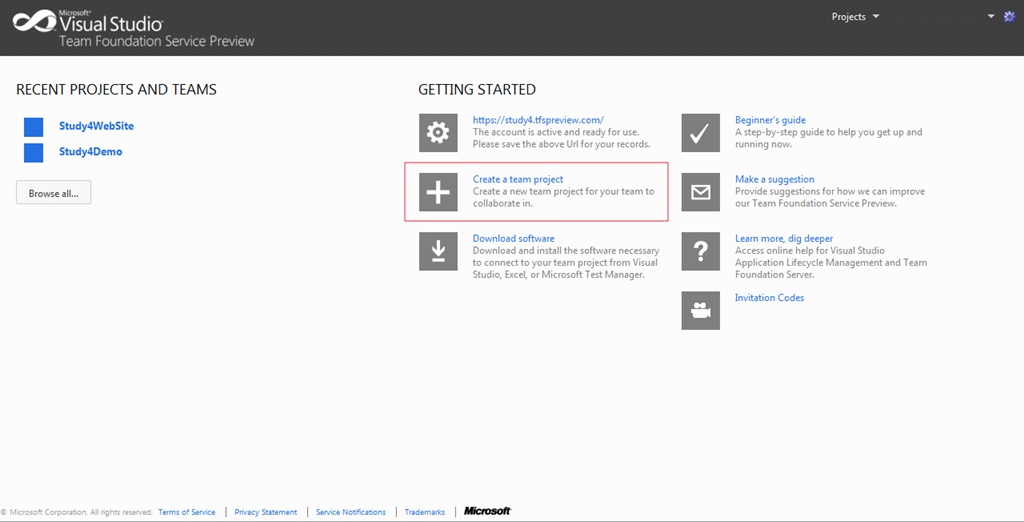Click the plus tile for Create team project

pyautogui.click(x=438, y=192)
